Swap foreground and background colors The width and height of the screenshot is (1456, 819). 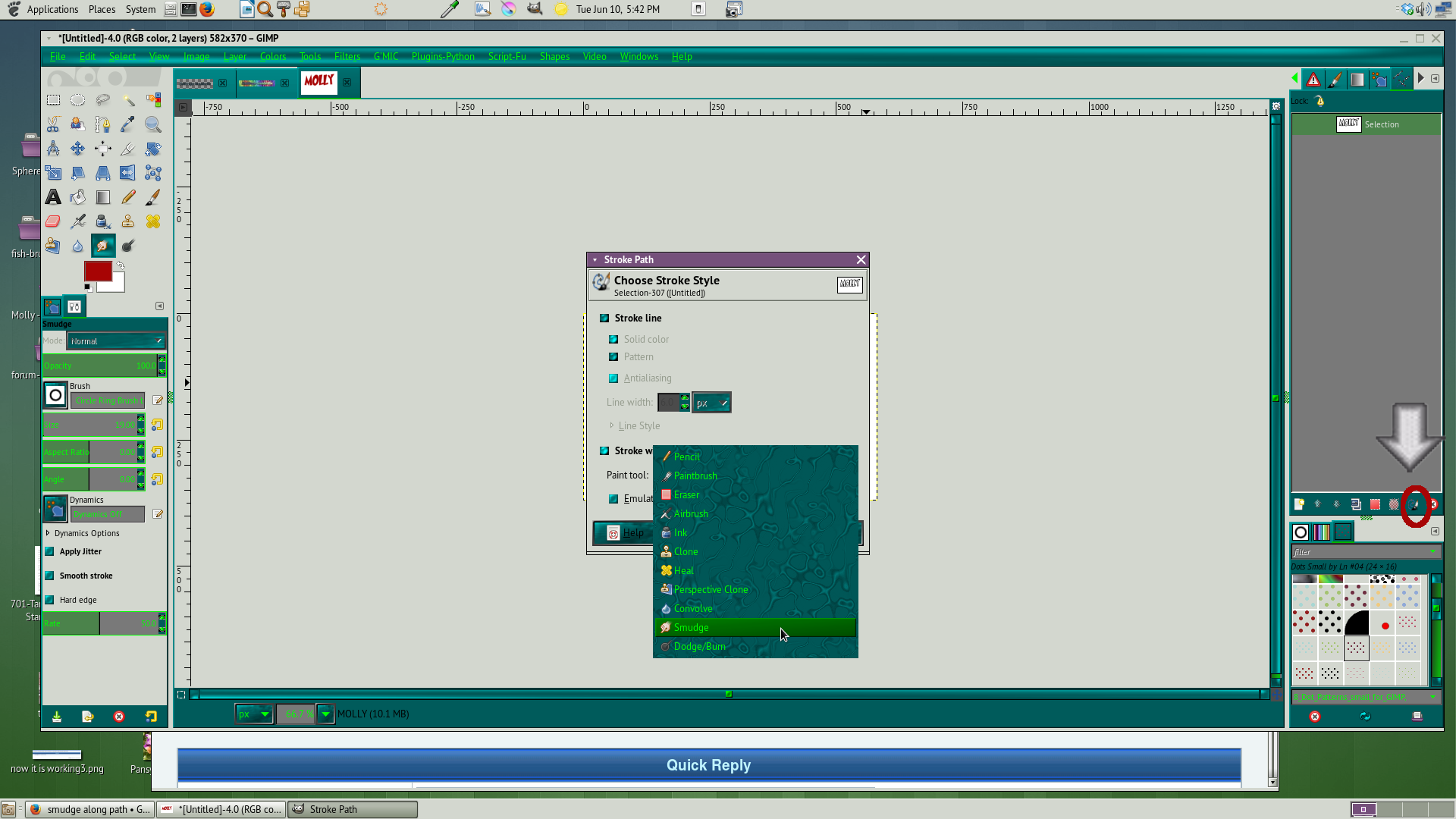click(x=120, y=265)
